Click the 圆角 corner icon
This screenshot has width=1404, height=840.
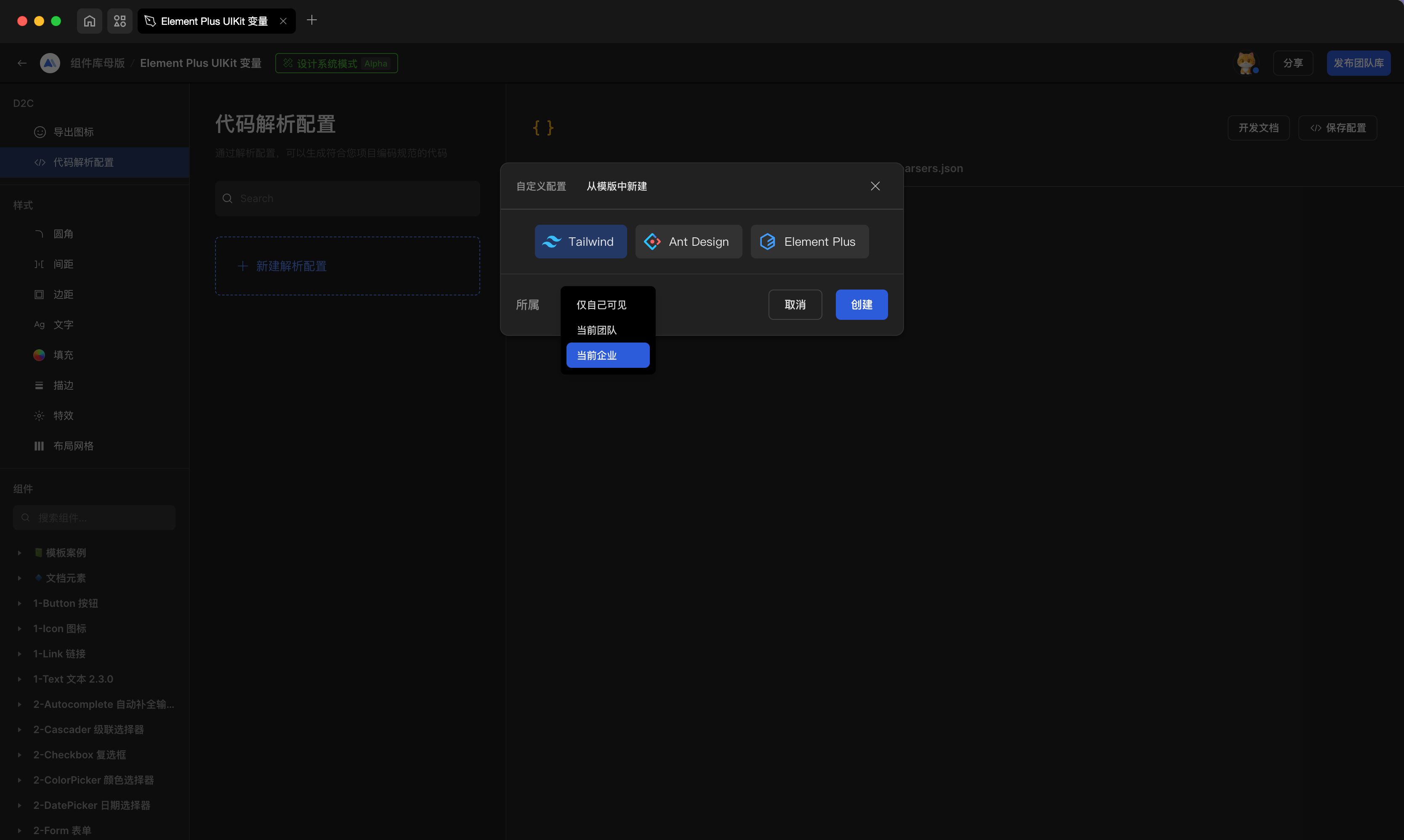coord(39,234)
